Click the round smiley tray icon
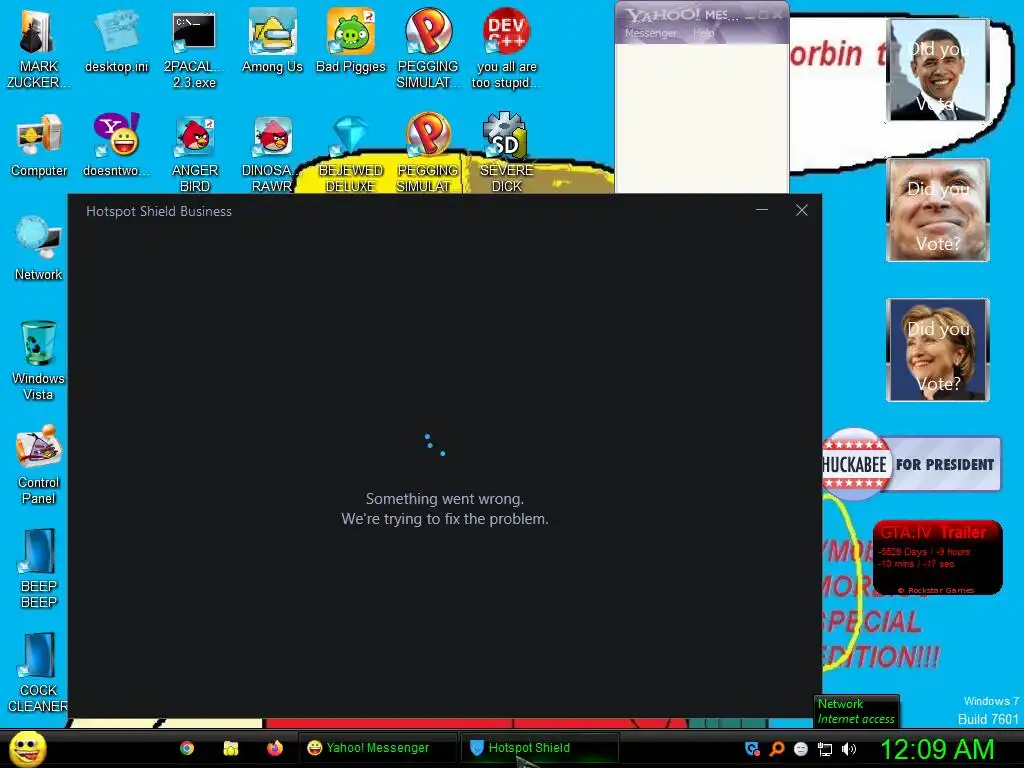The height and width of the screenshot is (768, 1024). pos(801,749)
